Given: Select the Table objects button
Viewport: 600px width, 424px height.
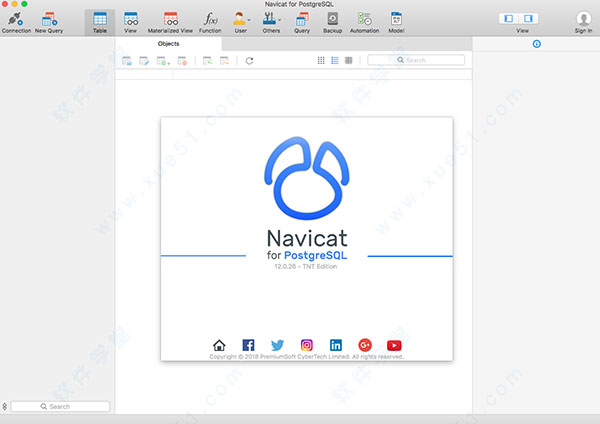Looking at the screenshot, I should click(x=100, y=23).
